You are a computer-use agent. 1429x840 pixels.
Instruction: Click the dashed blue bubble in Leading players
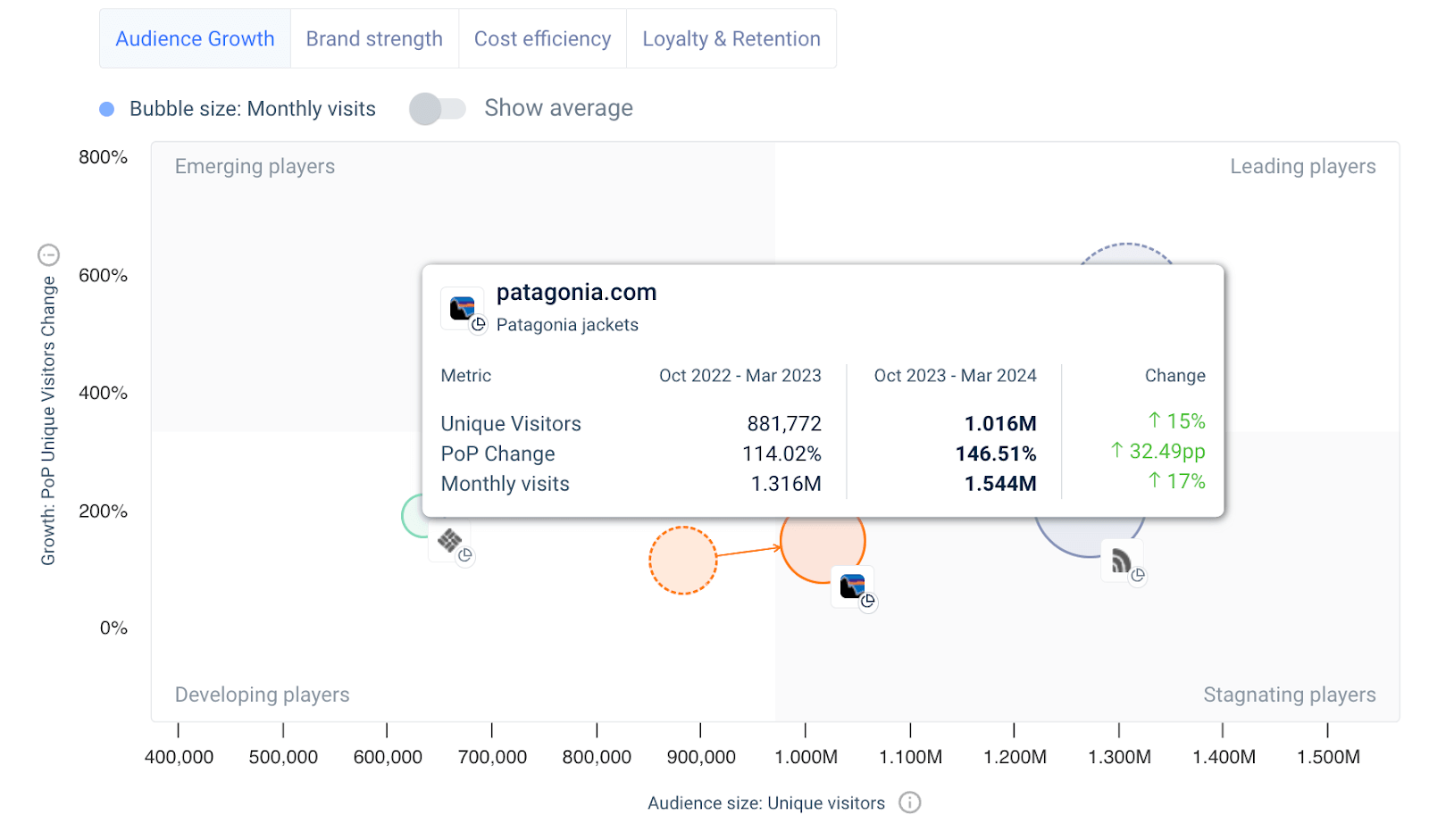pyautogui.click(x=1127, y=254)
